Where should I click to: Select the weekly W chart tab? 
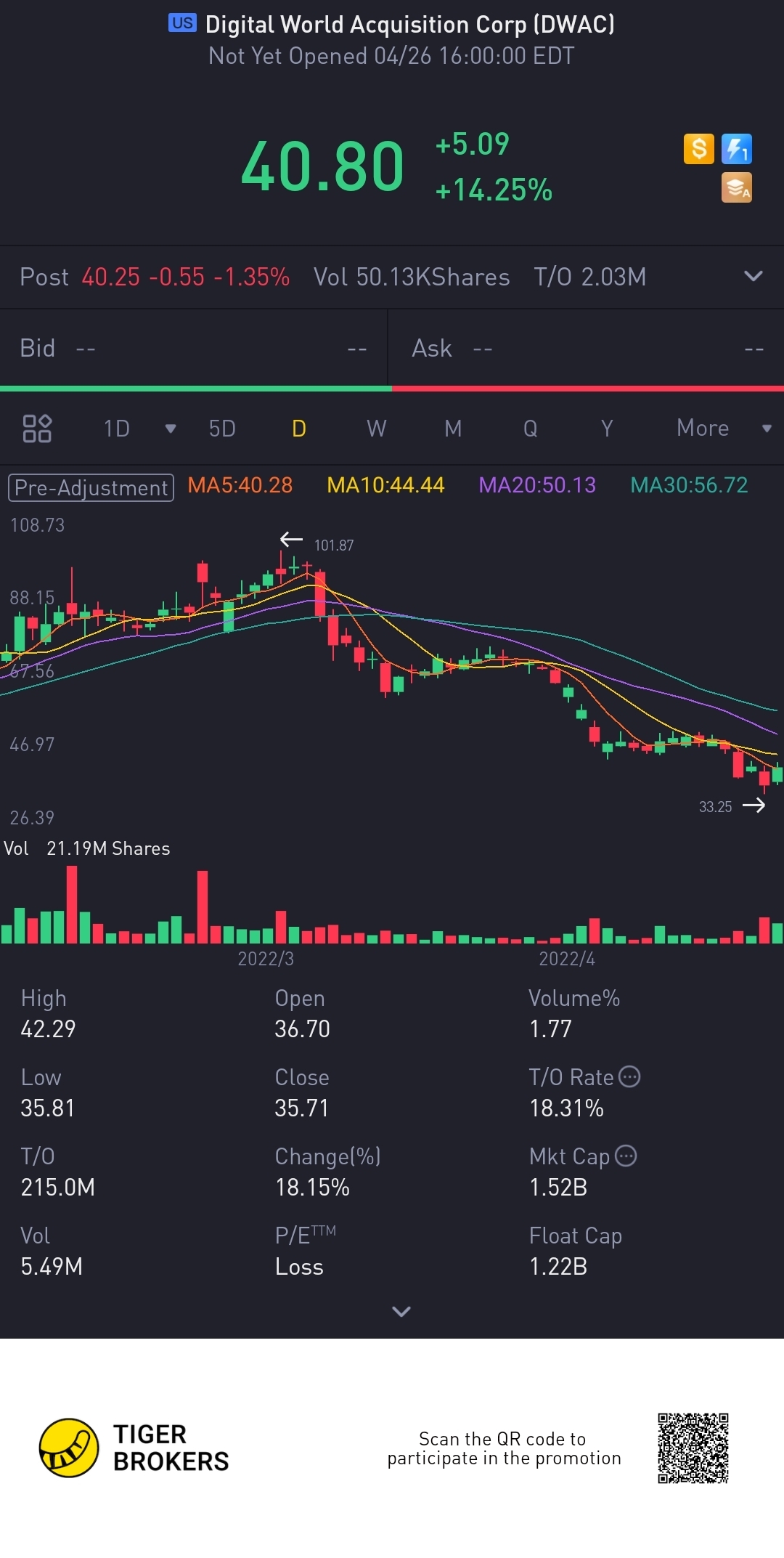tap(376, 429)
